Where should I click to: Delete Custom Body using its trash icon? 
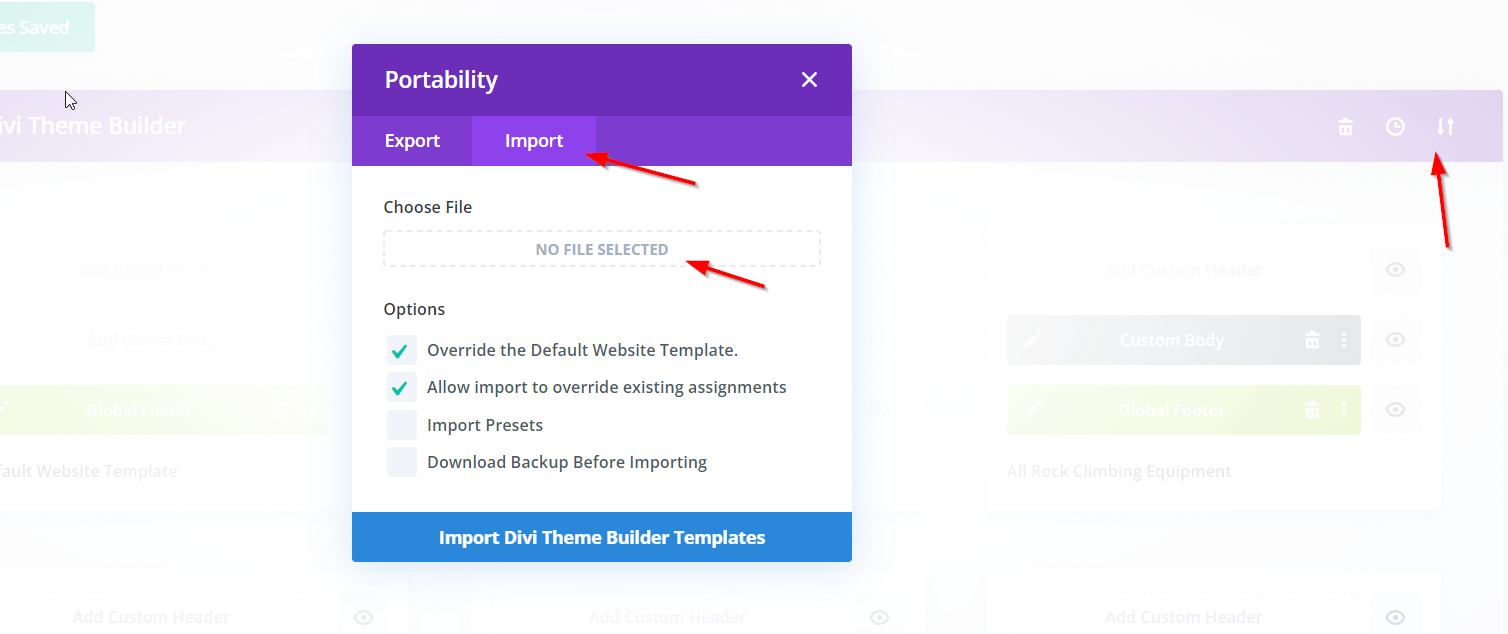(x=1312, y=340)
